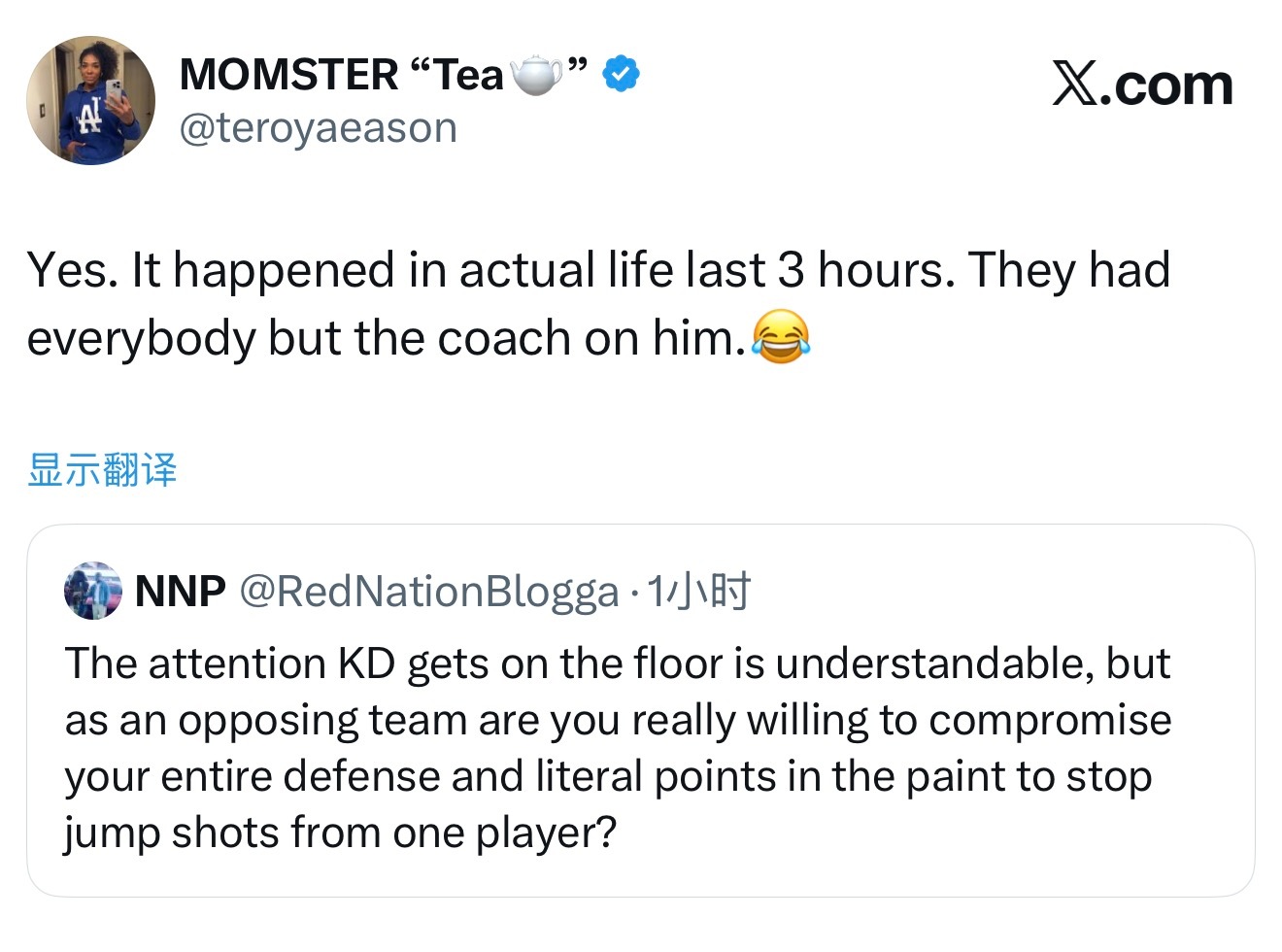Click the 1小时 timestamp on quoted tweet
The height and width of the screenshot is (952, 1282).
click(698, 591)
